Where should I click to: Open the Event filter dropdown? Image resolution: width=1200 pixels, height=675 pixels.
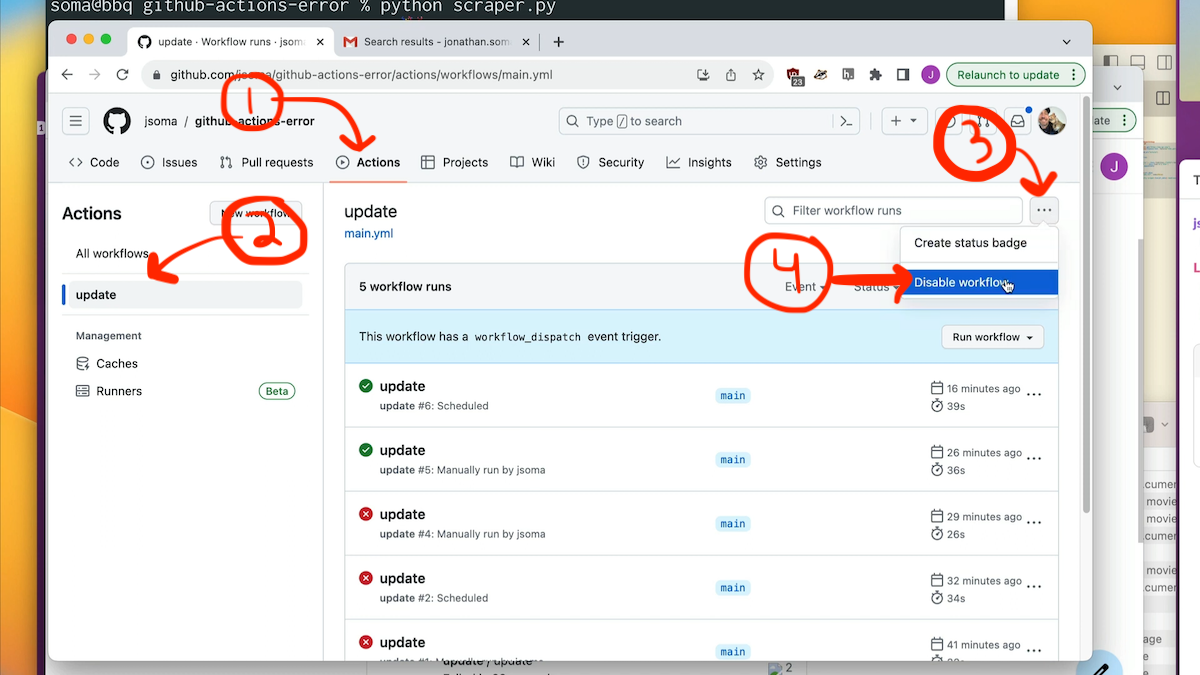(x=805, y=287)
